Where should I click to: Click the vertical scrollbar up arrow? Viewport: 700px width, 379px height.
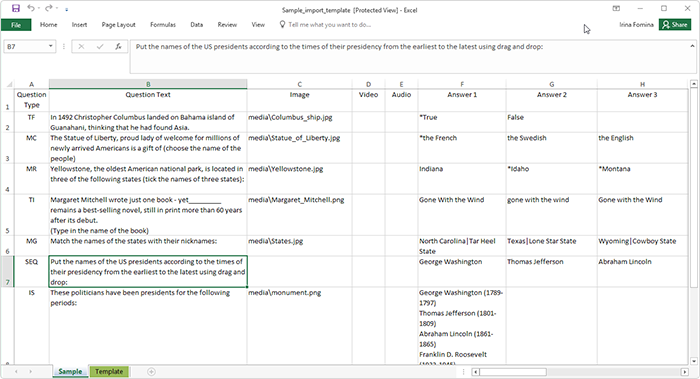693,83
